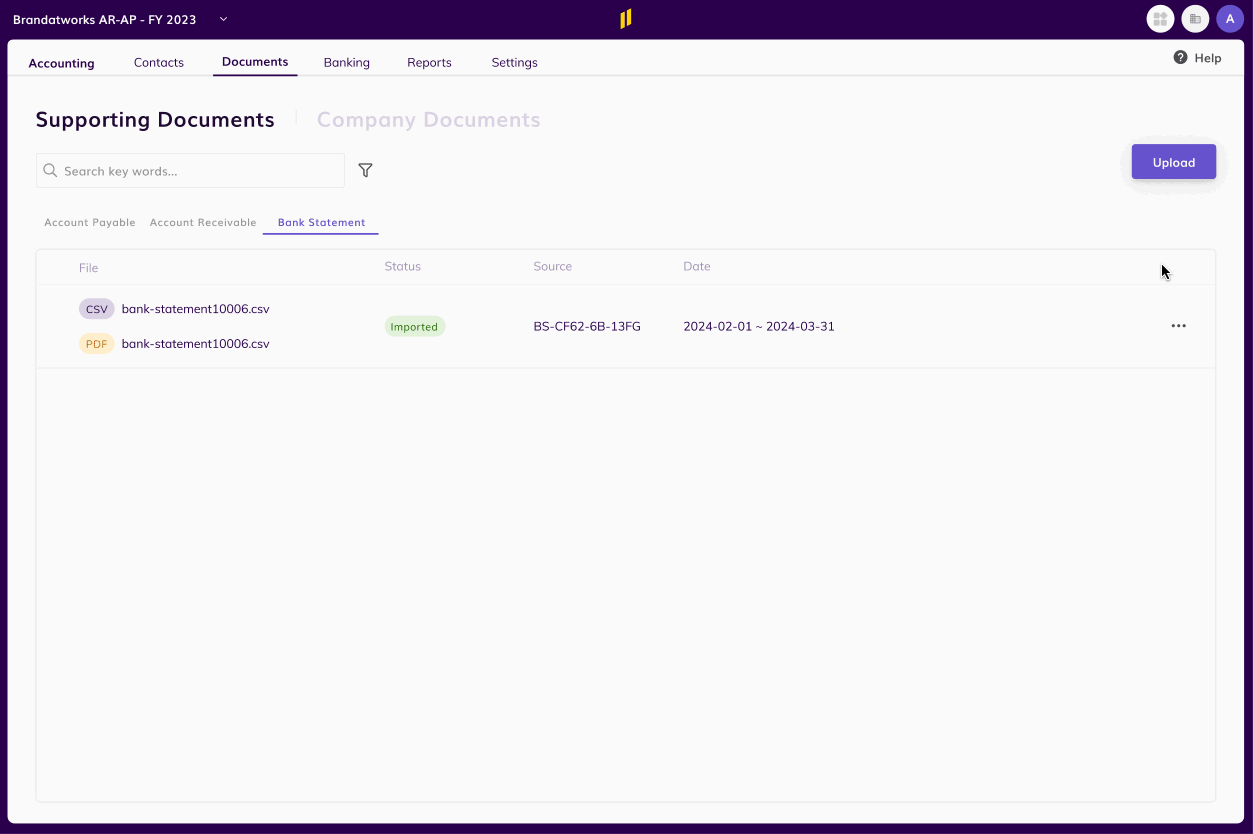
Task: Open Company Documents
Action: click(428, 119)
